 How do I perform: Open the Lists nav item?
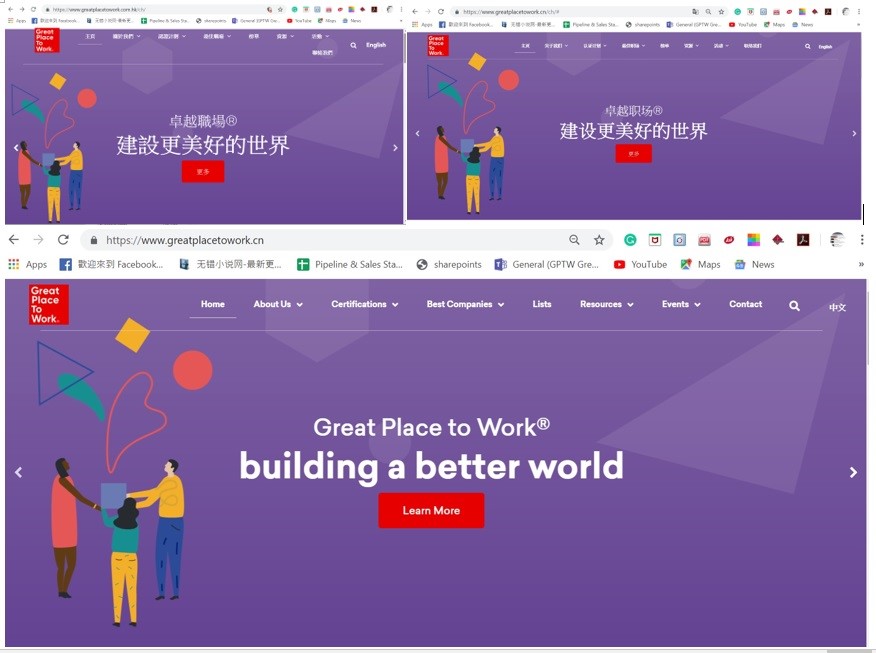click(542, 304)
